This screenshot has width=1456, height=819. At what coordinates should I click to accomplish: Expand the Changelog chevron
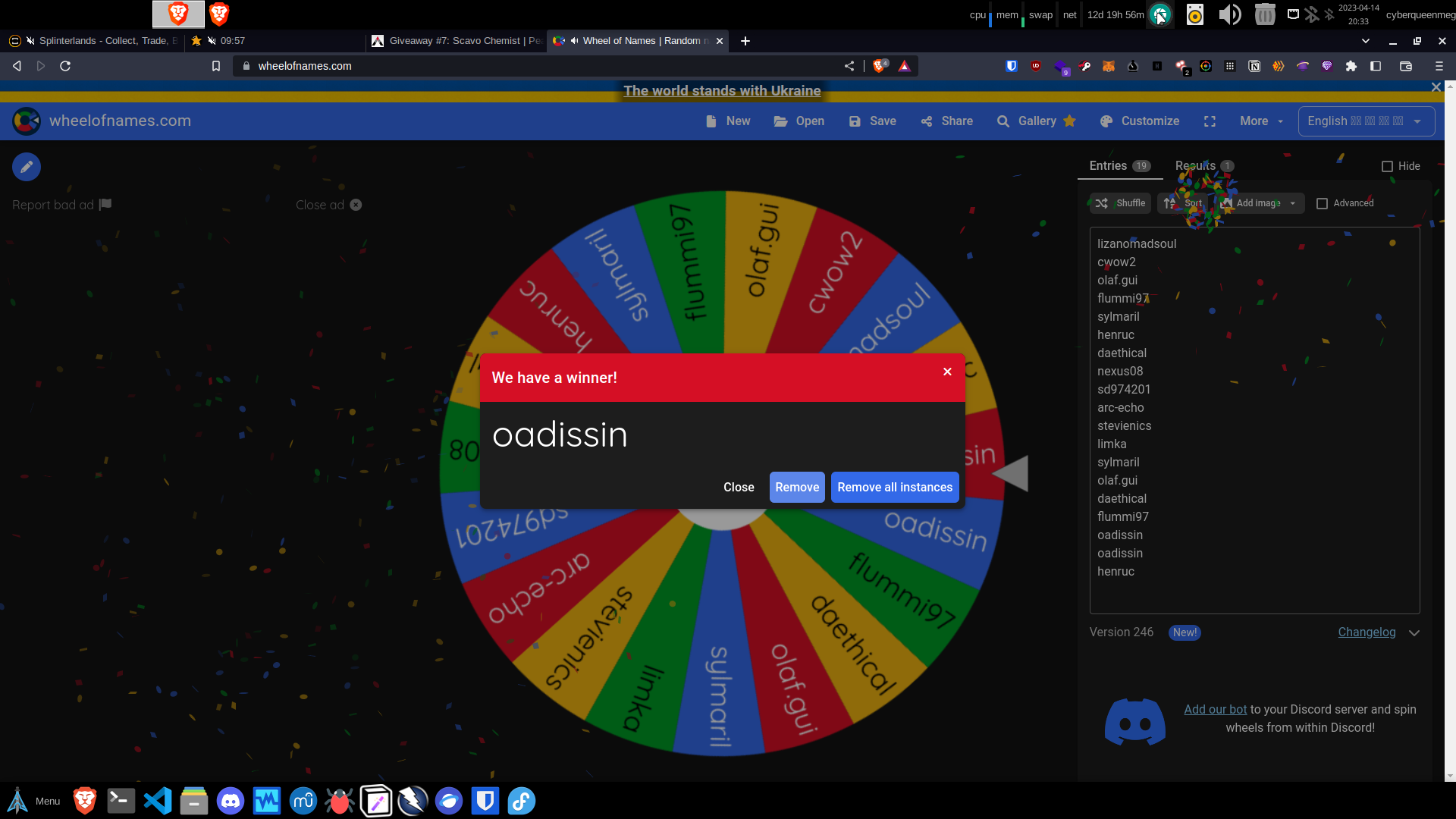point(1414,633)
